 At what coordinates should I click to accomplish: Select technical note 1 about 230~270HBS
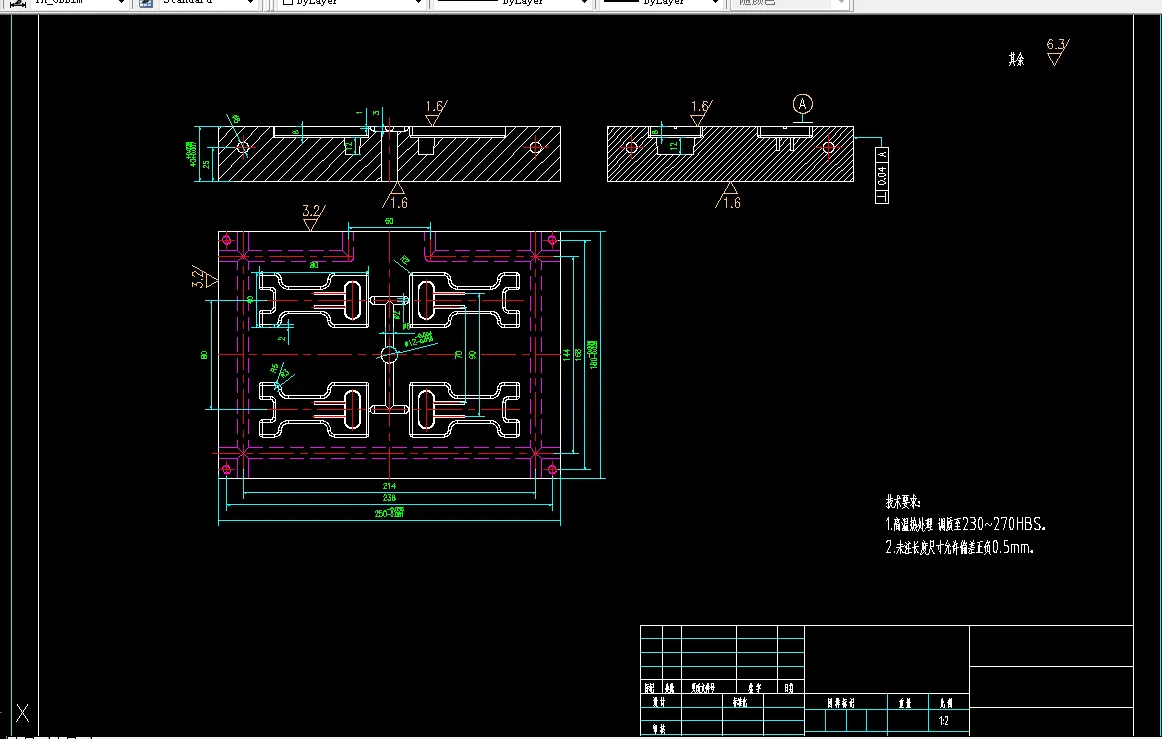point(966,524)
